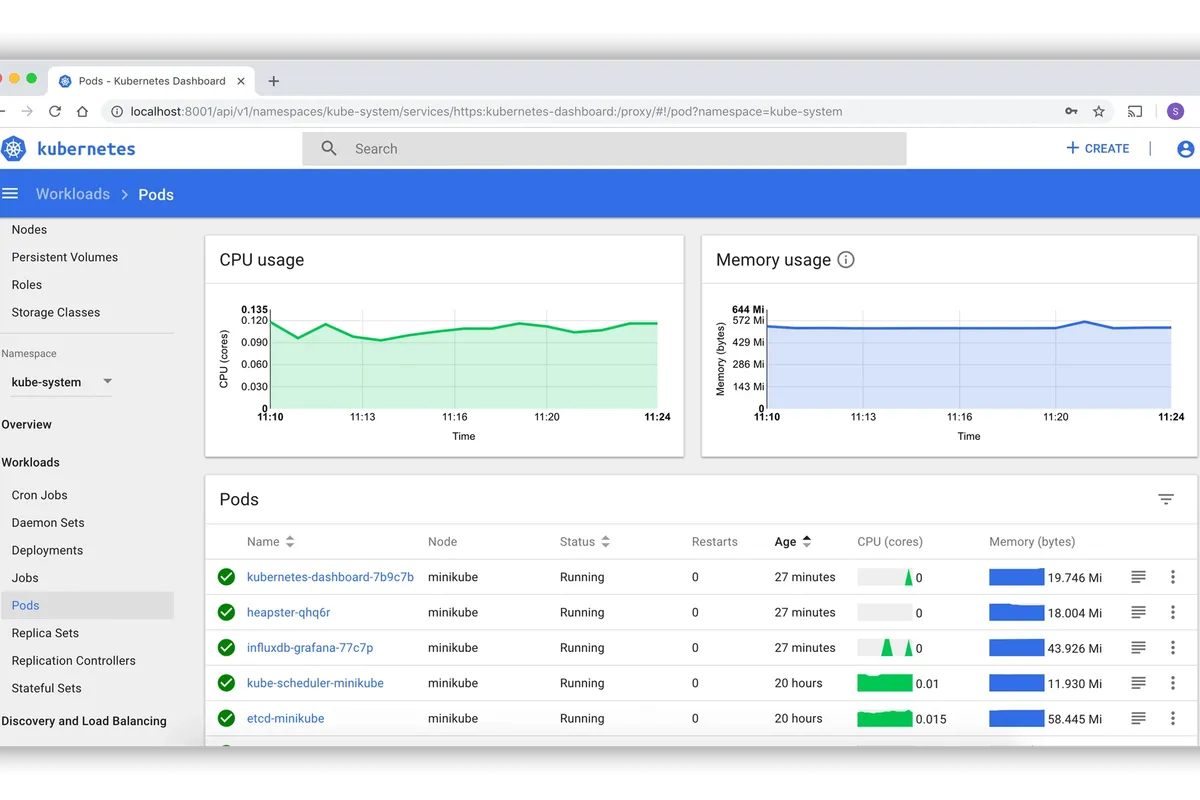The height and width of the screenshot is (800, 1200).
Task: Click the hamburger navigation icon beside Workloads
Action: pyautogui.click(x=10, y=193)
